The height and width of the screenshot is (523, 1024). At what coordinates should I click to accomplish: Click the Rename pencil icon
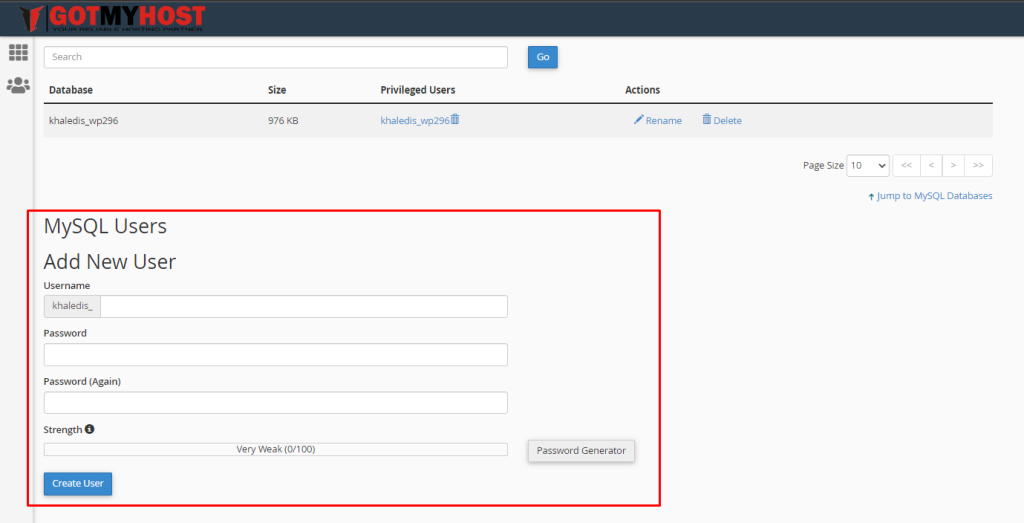[639, 120]
